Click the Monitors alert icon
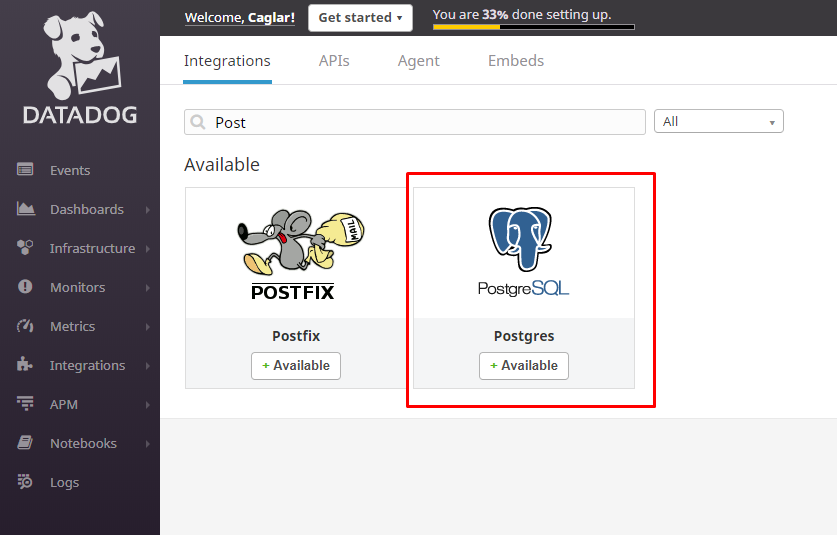837x535 pixels. (x=25, y=287)
